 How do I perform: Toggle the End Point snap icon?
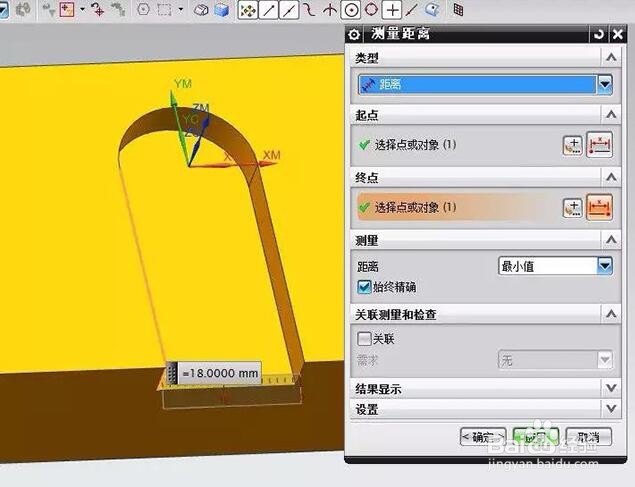click(268, 10)
